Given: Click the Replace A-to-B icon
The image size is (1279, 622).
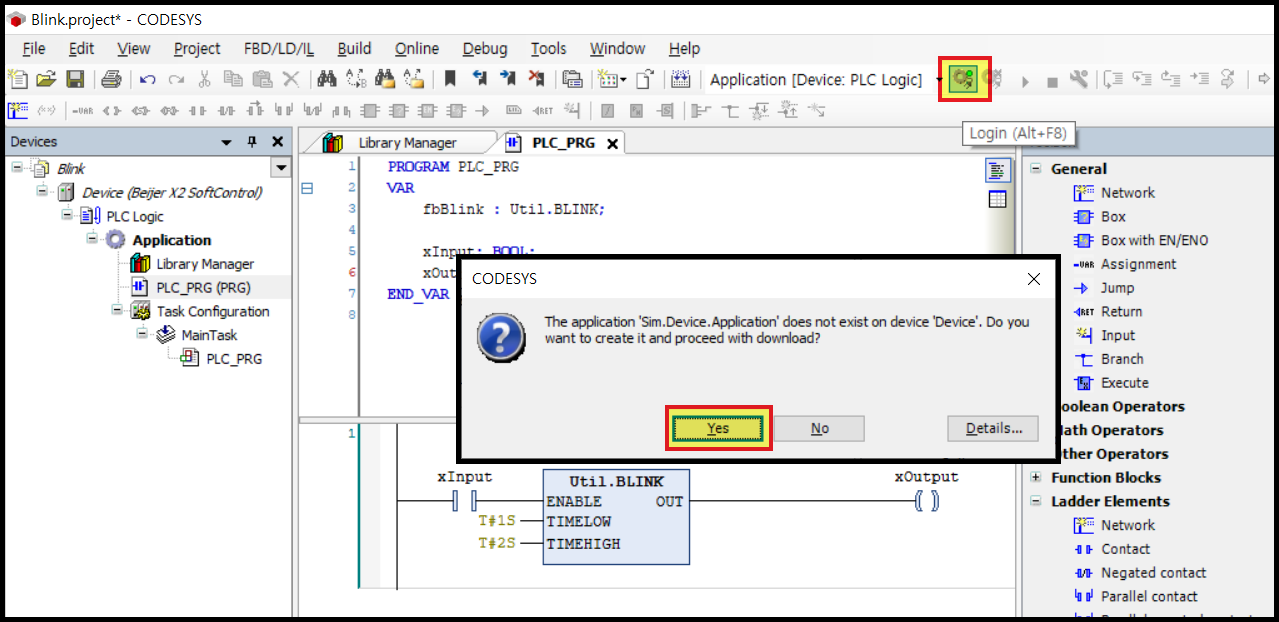Looking at the screenshot, I should coord(356,79).
